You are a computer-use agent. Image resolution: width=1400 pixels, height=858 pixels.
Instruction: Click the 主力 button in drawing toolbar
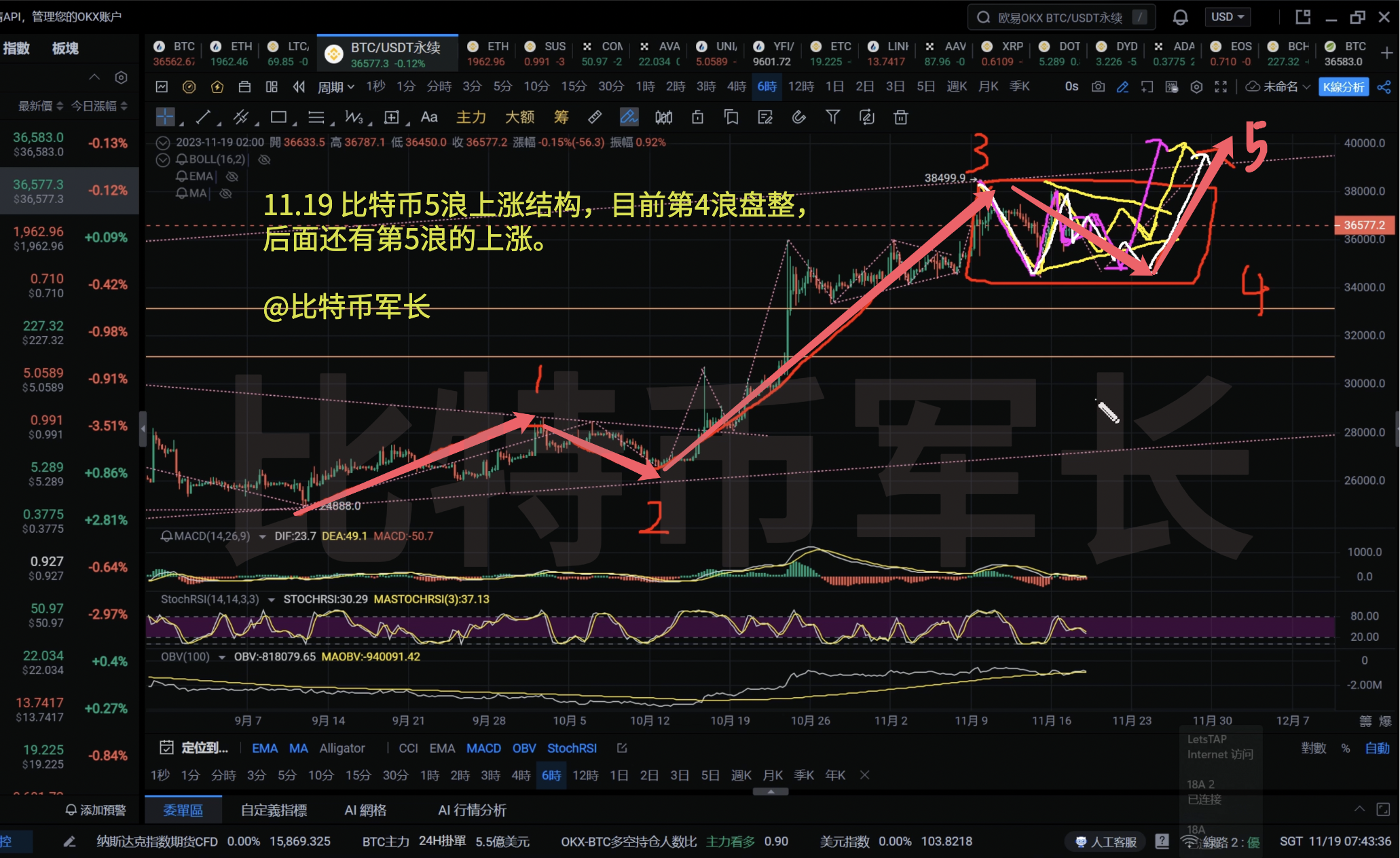[x=471, y=117]
